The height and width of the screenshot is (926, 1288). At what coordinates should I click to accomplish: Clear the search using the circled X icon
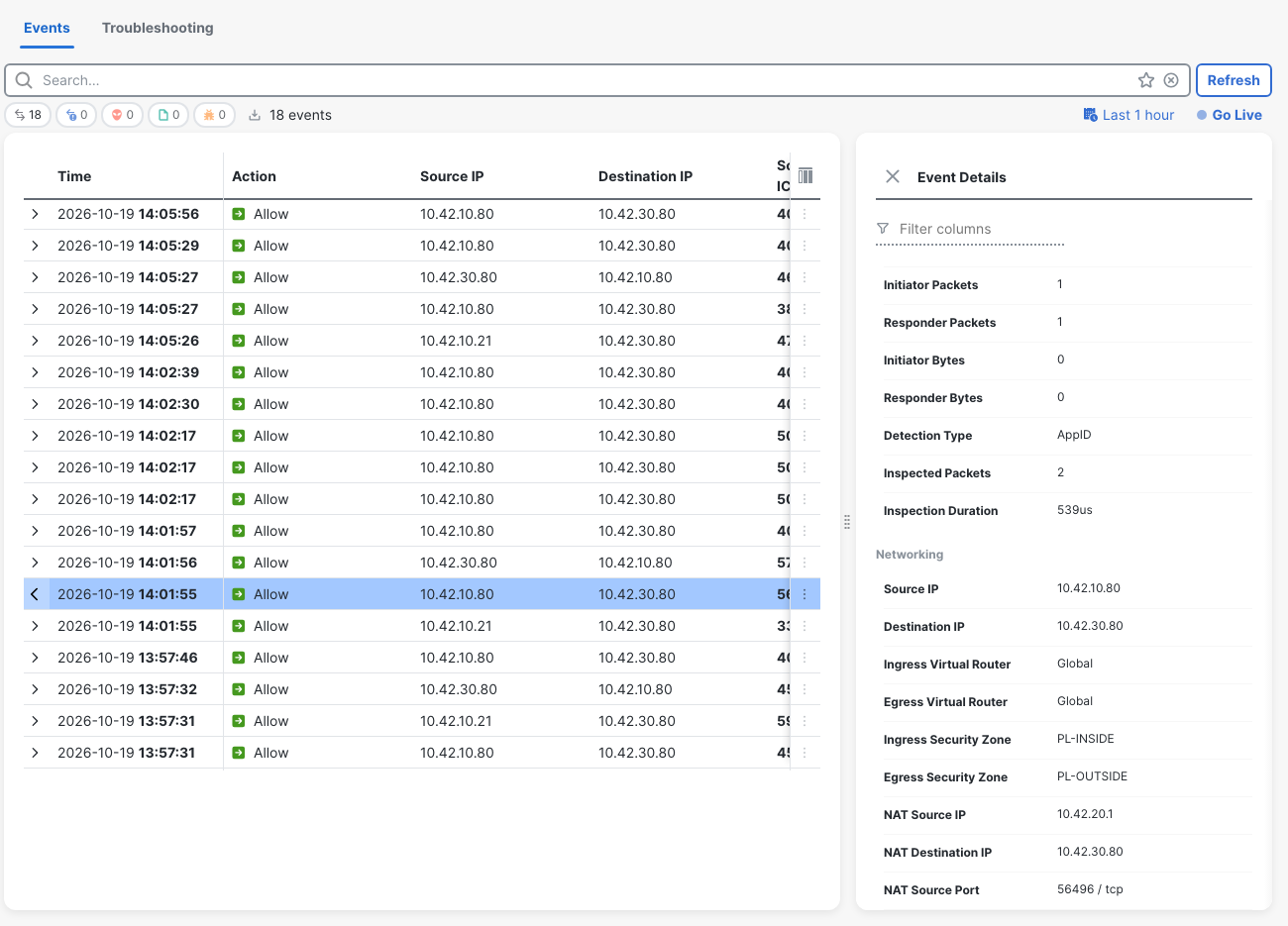(1171, 80)
